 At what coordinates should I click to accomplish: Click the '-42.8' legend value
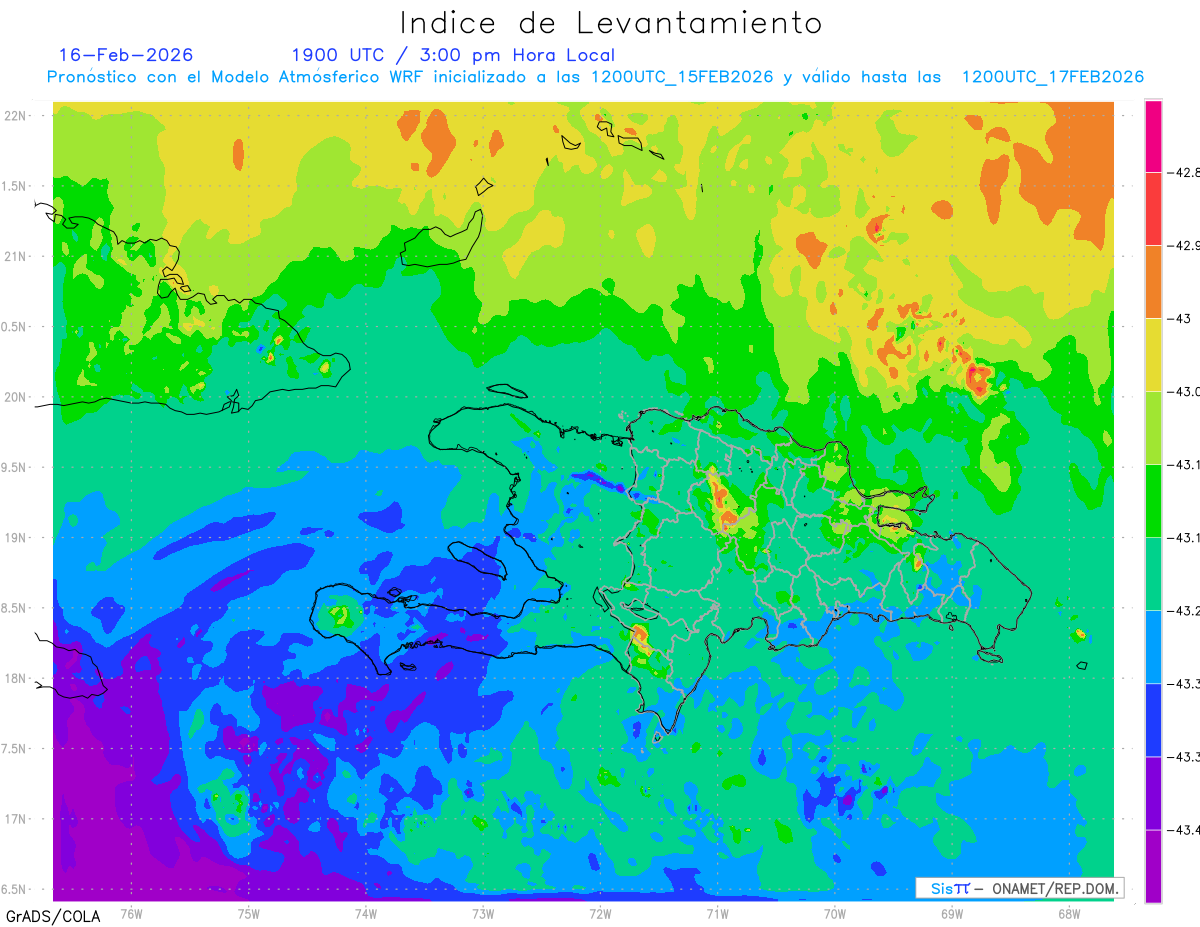point(1184,172)
